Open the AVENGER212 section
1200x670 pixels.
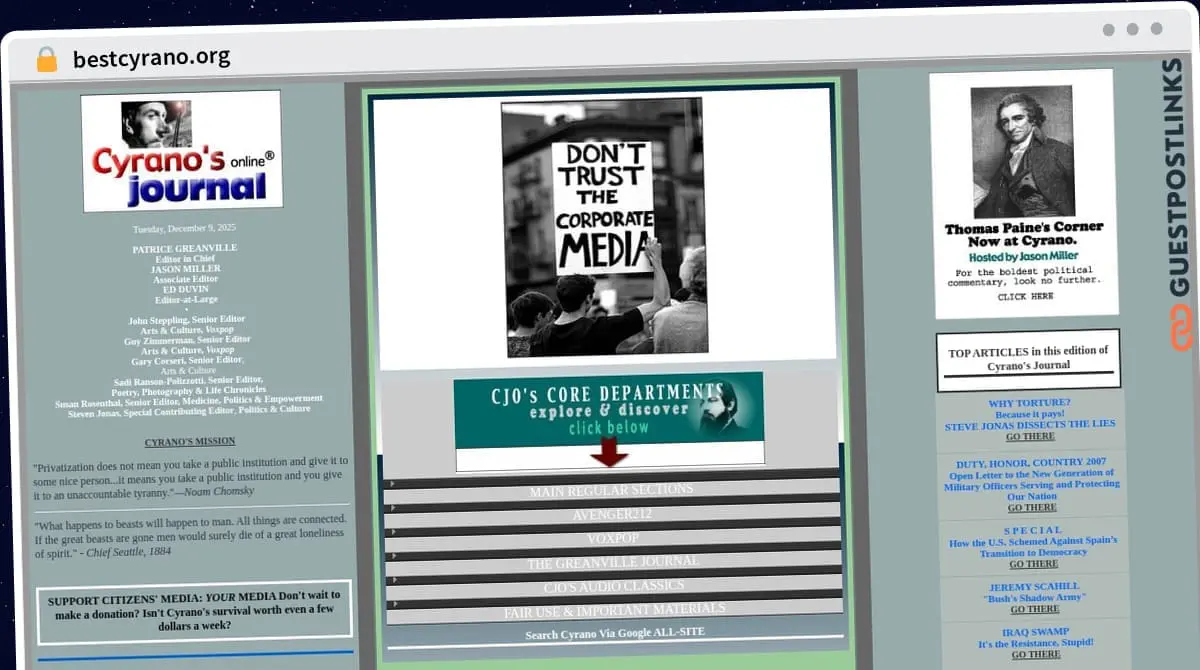[x=612, y=514]
